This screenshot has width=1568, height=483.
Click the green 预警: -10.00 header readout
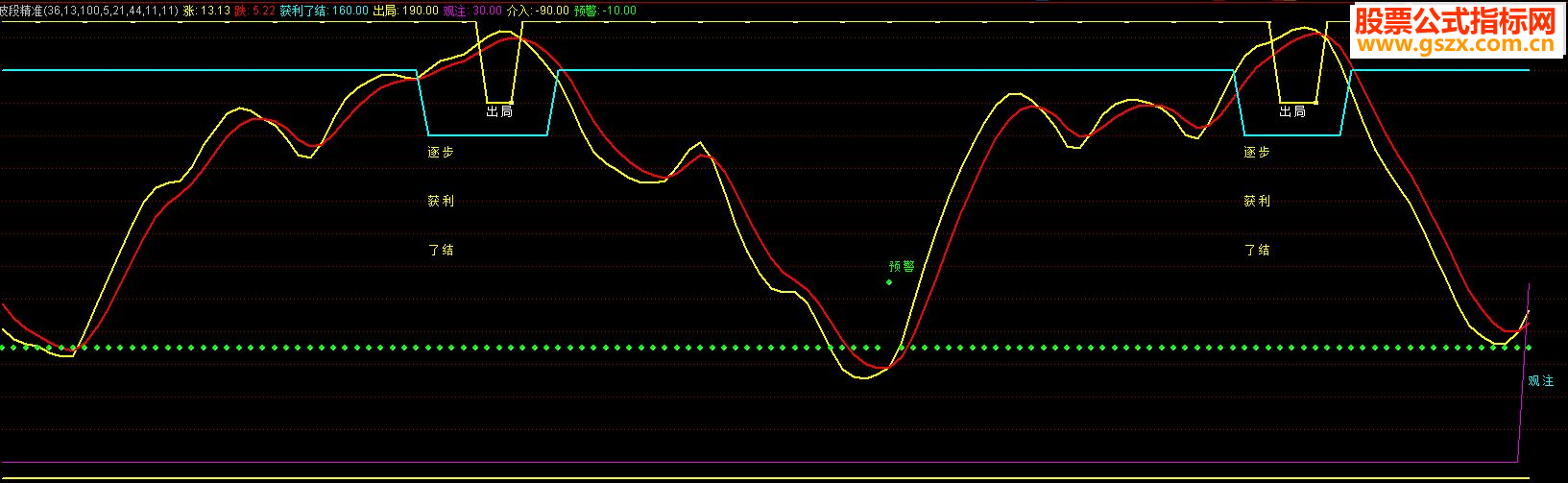[605, 11]
